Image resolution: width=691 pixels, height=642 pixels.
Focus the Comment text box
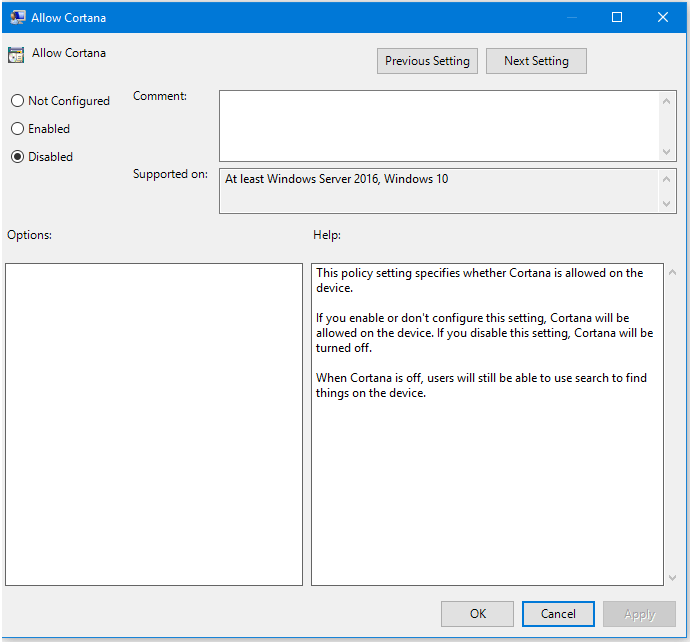(439, 126)
